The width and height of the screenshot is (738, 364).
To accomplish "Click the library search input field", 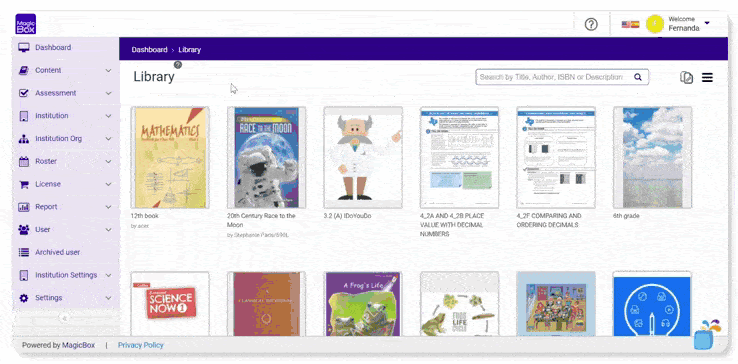I will point(554,77).
